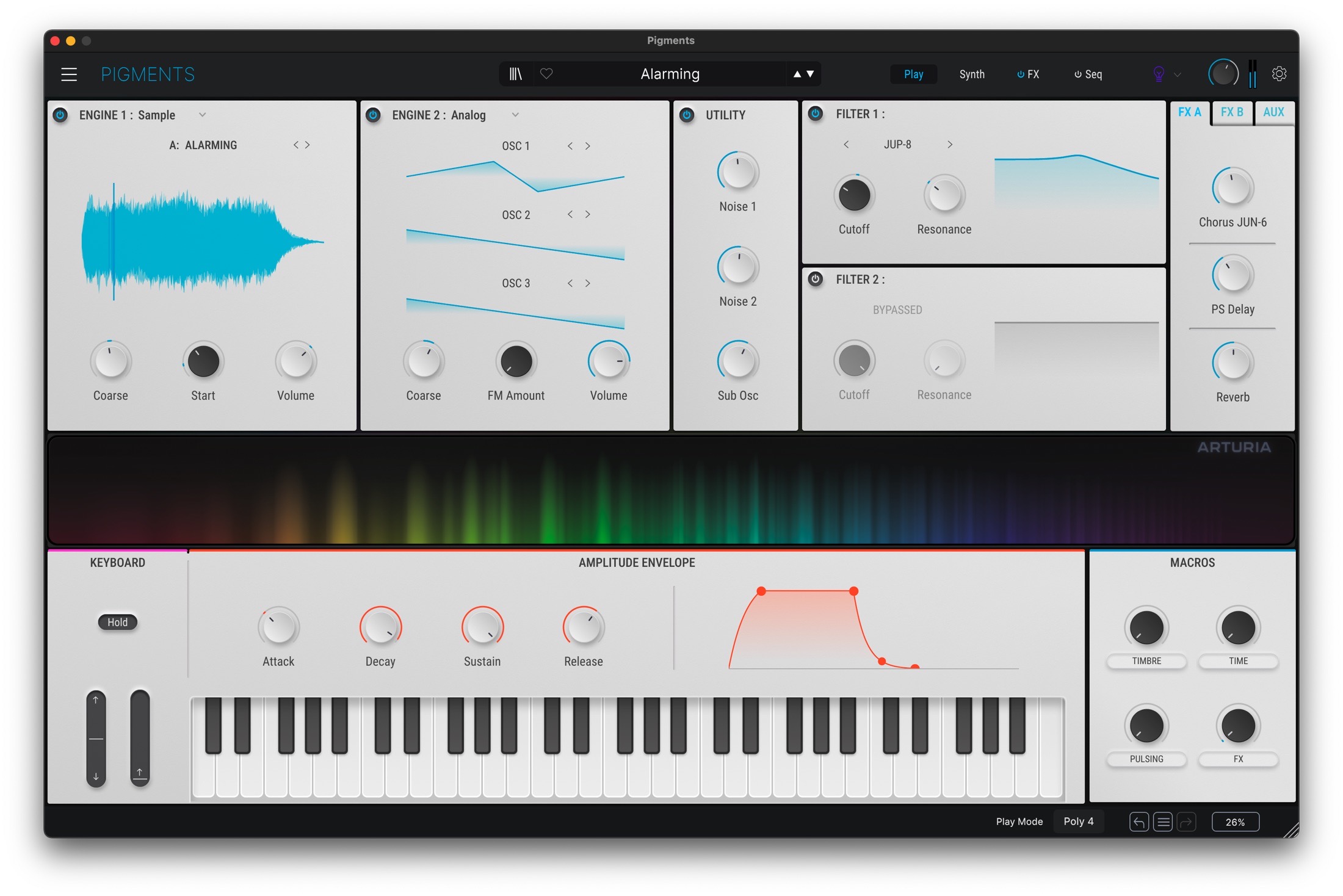Click the PS Delay effect icon
This screenshot has height=896, width=1343.
(x=1232, y=281)
